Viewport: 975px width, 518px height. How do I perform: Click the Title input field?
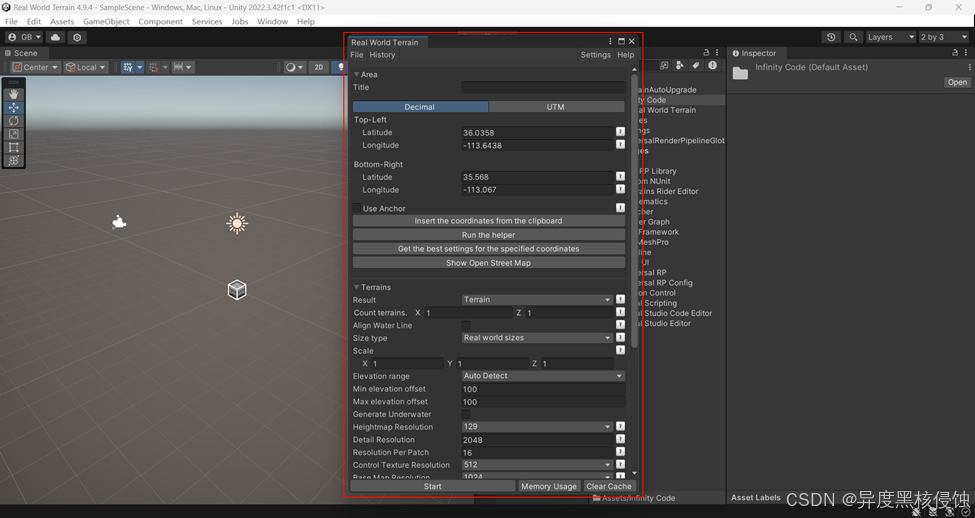click(543, 87)
